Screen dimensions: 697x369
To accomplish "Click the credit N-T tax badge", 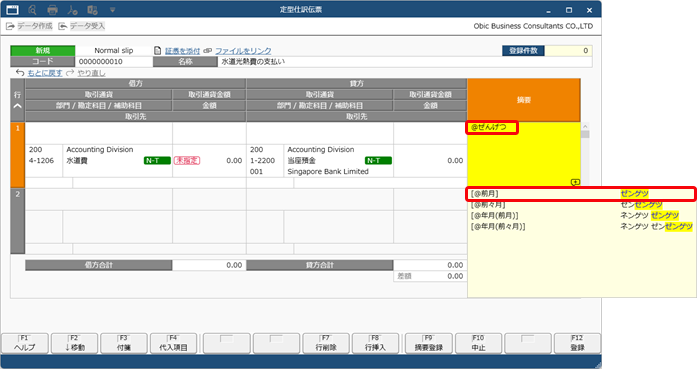I will [x=378, y=160].
